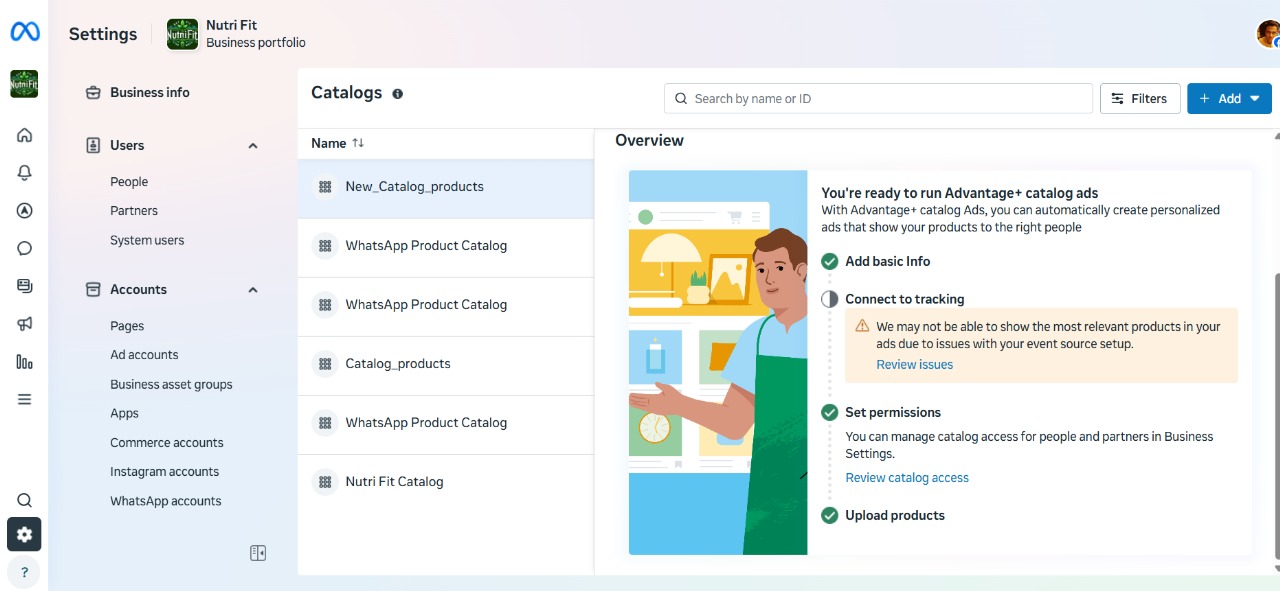Open the megaphone ads icon
1280x591 pixels.
click(x=25, y=324)
